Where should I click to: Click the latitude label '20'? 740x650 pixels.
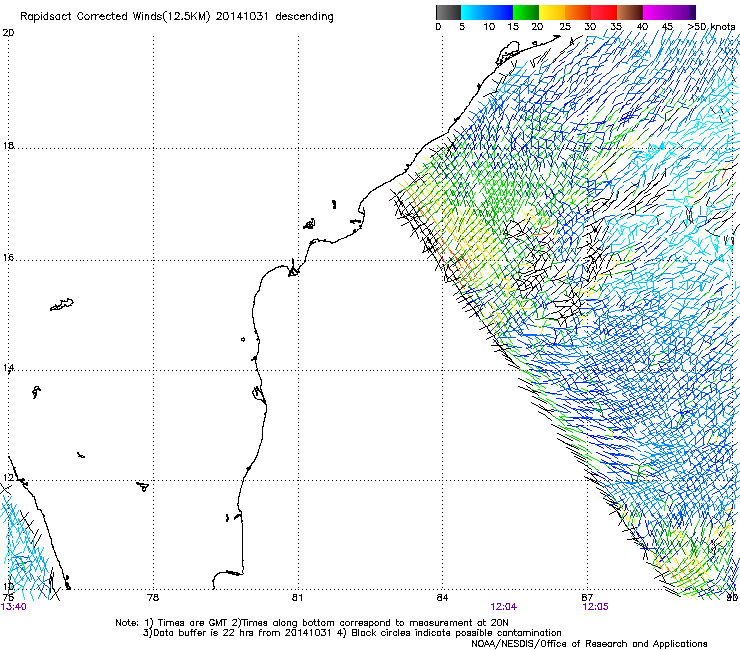point(8,33)
